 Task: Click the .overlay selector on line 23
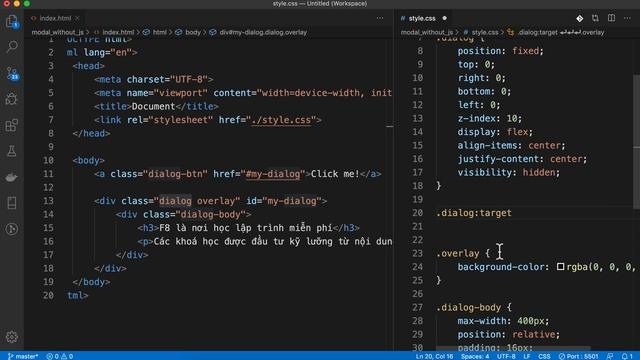458,253
